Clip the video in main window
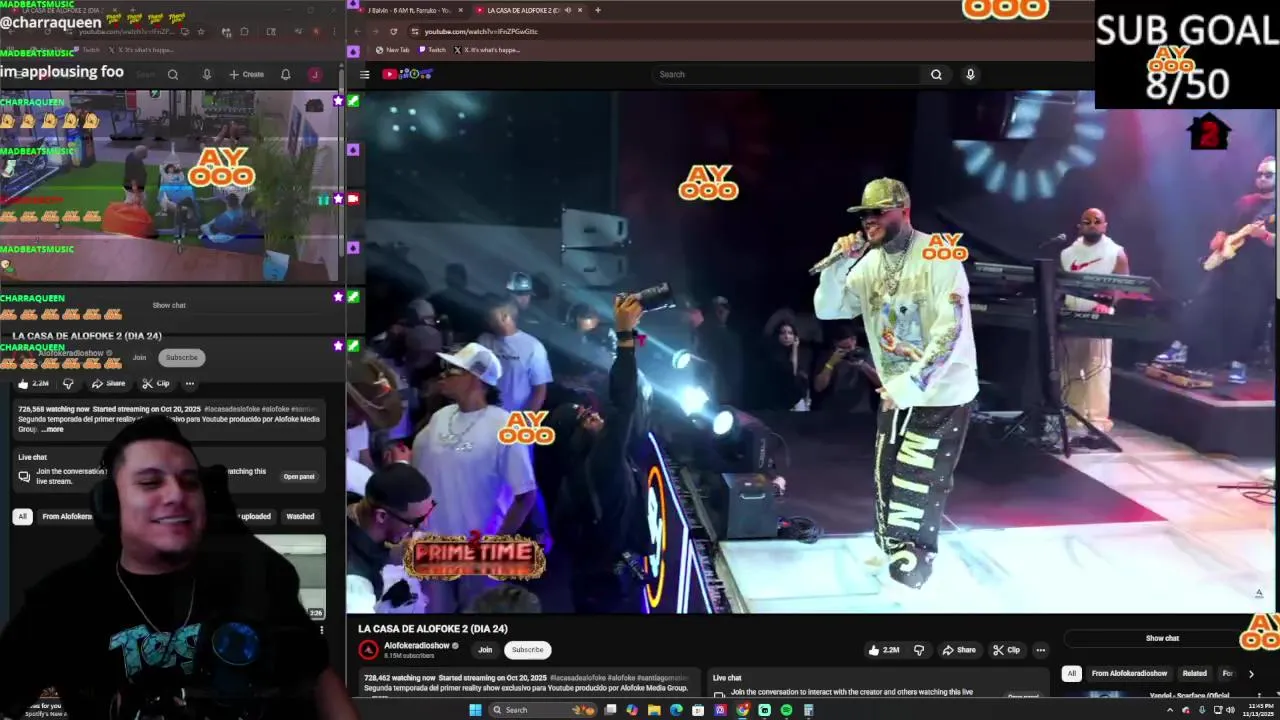1280x720 pixels. tap(1006, 650)
